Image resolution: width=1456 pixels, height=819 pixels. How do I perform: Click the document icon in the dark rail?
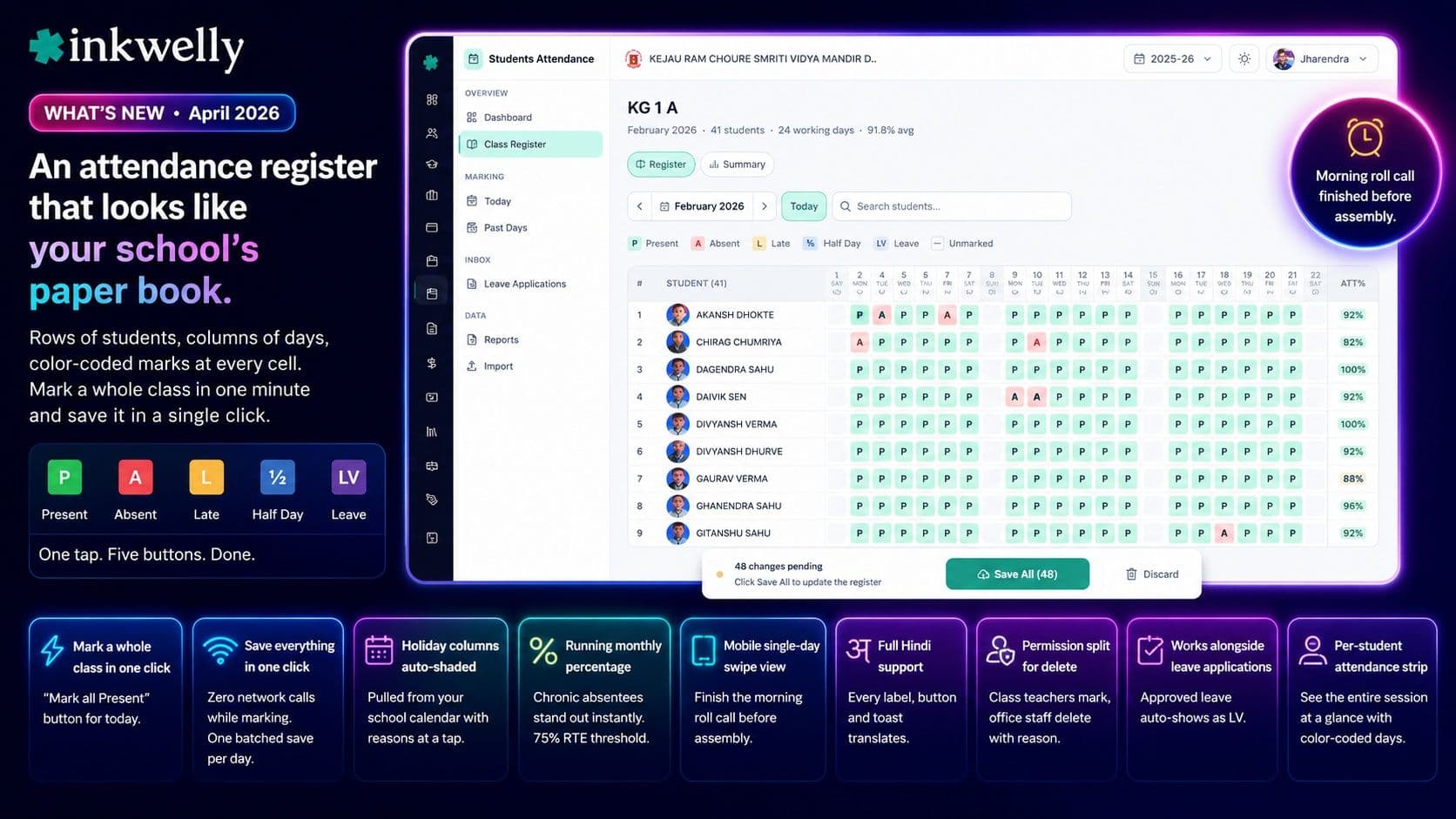(x=432, y=328)
